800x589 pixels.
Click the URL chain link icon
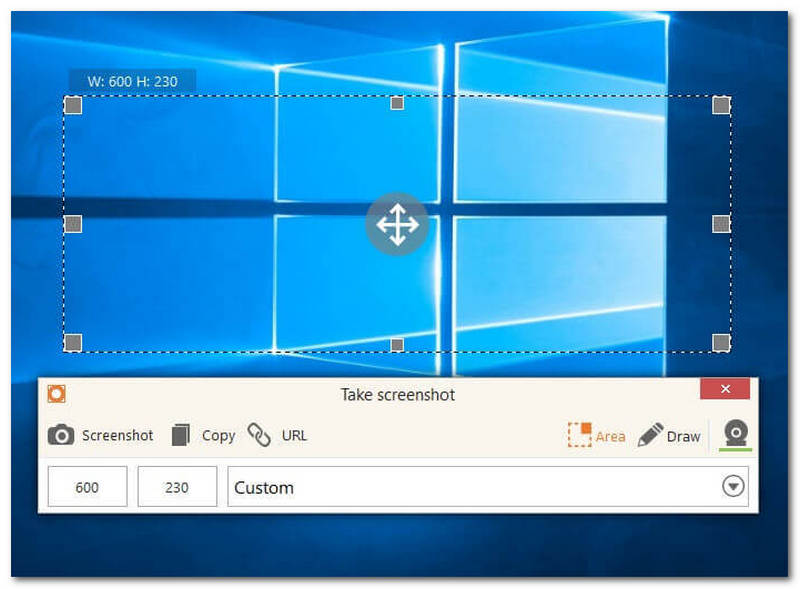259,435
